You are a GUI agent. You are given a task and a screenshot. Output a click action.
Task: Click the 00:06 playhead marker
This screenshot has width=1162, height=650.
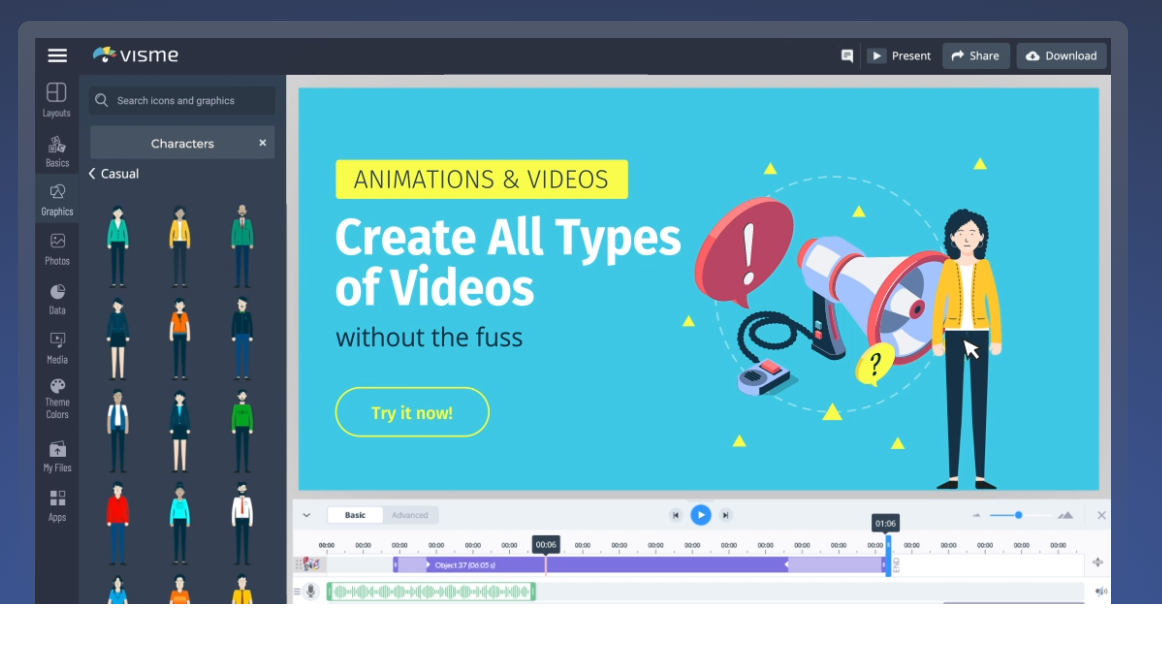(545, 545)
